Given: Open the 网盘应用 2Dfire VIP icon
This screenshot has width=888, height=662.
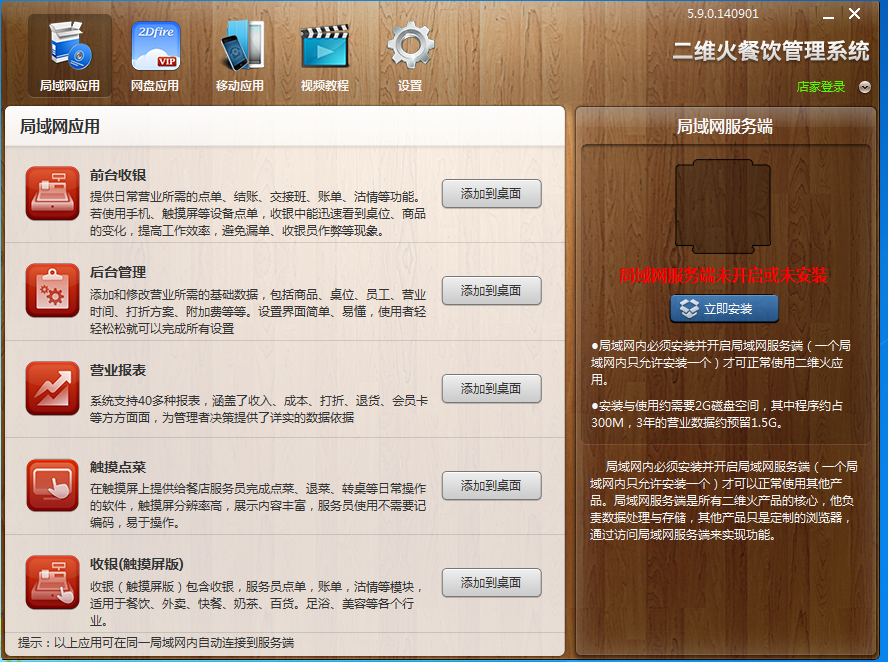Looking at the screenshot, I should pyautogui.click(x=155, y=46).
